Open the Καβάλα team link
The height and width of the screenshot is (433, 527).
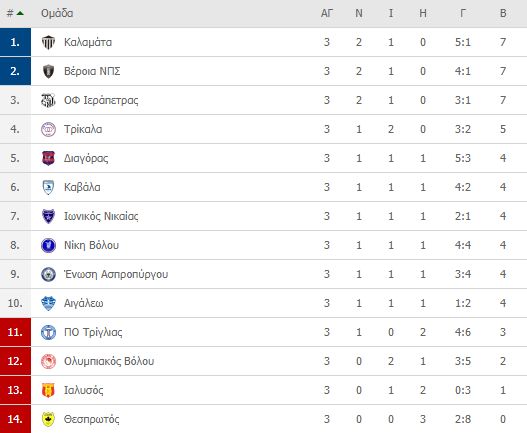point(82,187)
